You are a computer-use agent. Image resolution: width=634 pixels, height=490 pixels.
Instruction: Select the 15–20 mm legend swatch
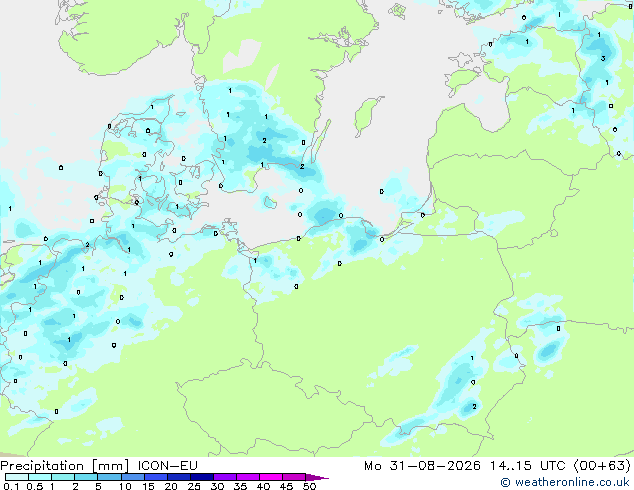click(x=155, y=477)
